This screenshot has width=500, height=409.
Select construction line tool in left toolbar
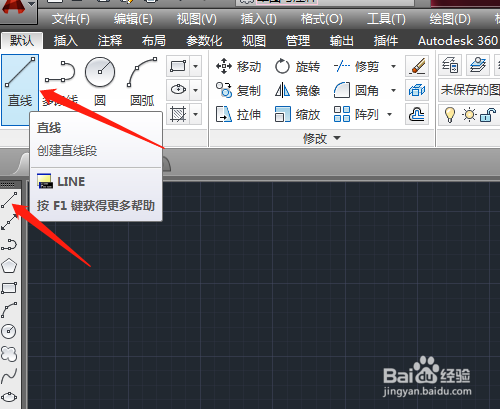point(9,222)
